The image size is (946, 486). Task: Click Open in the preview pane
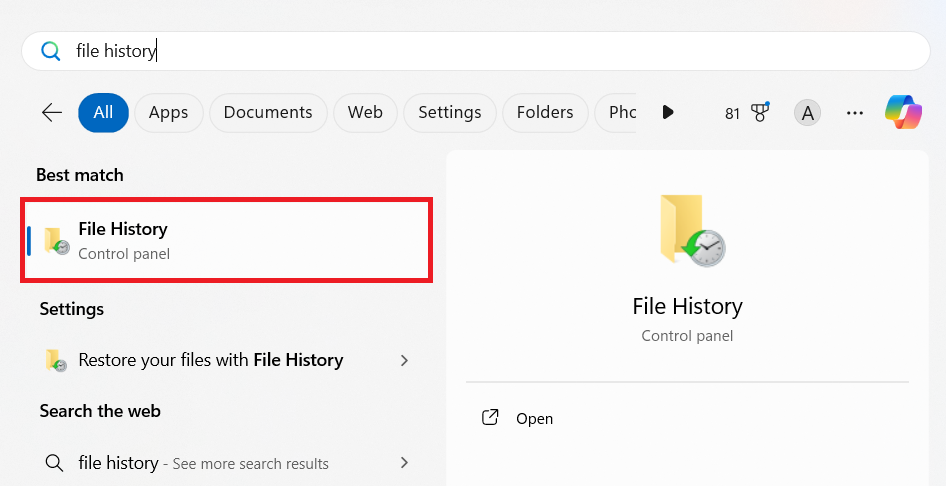pos(534,418)
